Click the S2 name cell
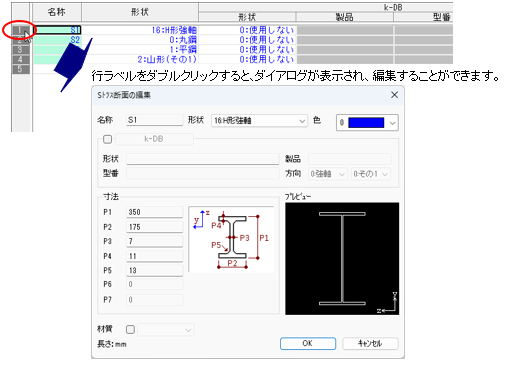 tap(57, 40)
